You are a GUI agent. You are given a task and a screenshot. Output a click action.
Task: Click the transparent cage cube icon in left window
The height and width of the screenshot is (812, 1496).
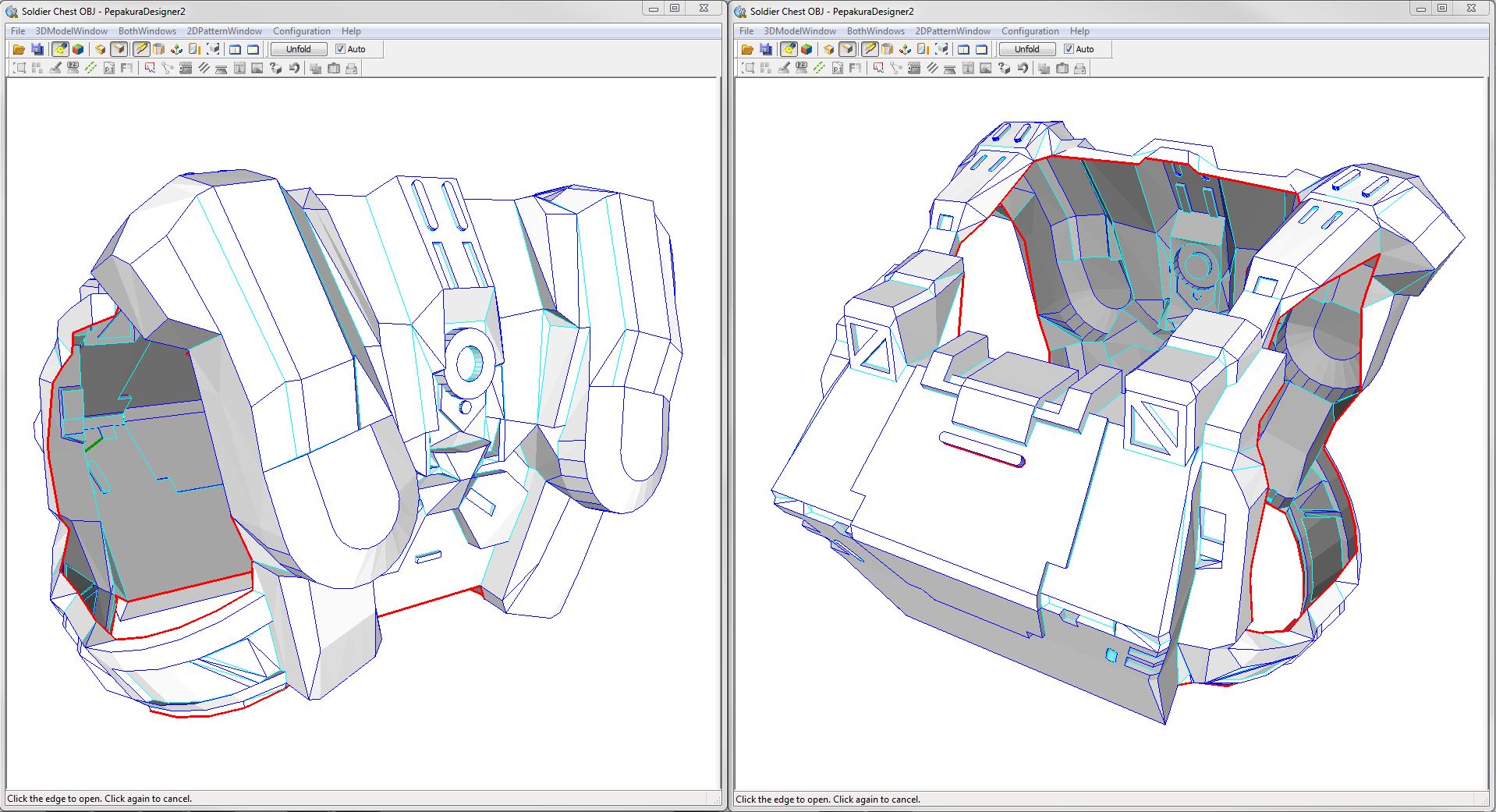[x=159, y=49]
